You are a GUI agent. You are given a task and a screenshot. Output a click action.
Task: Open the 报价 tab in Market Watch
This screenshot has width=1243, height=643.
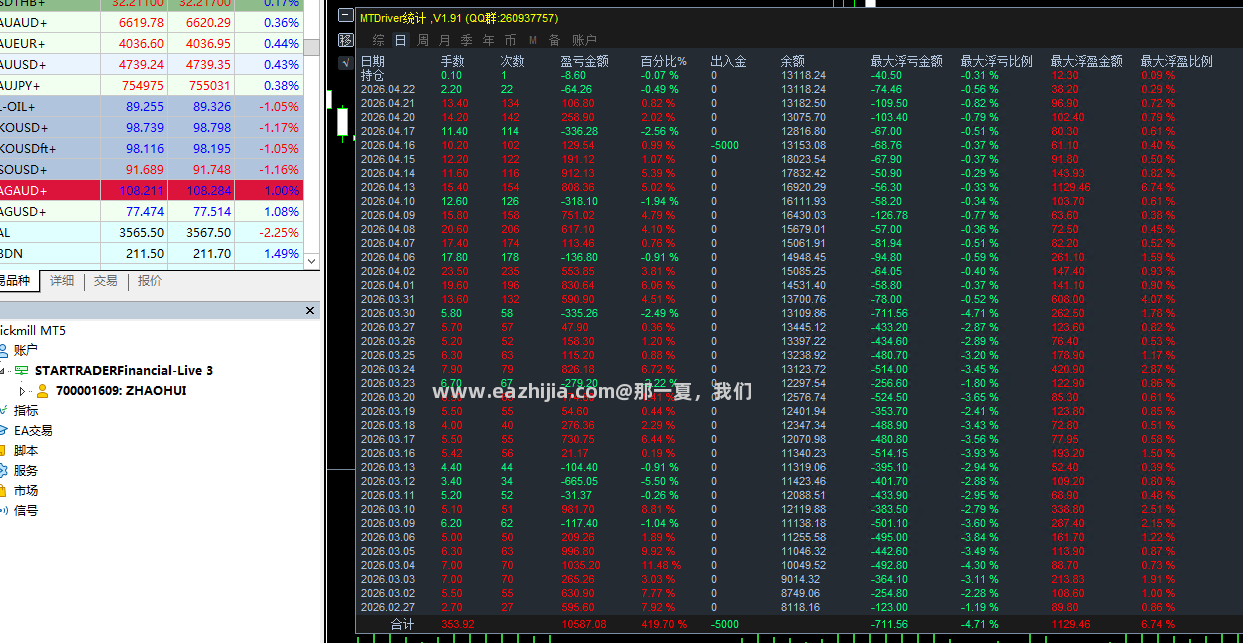(x=150, y=281)
